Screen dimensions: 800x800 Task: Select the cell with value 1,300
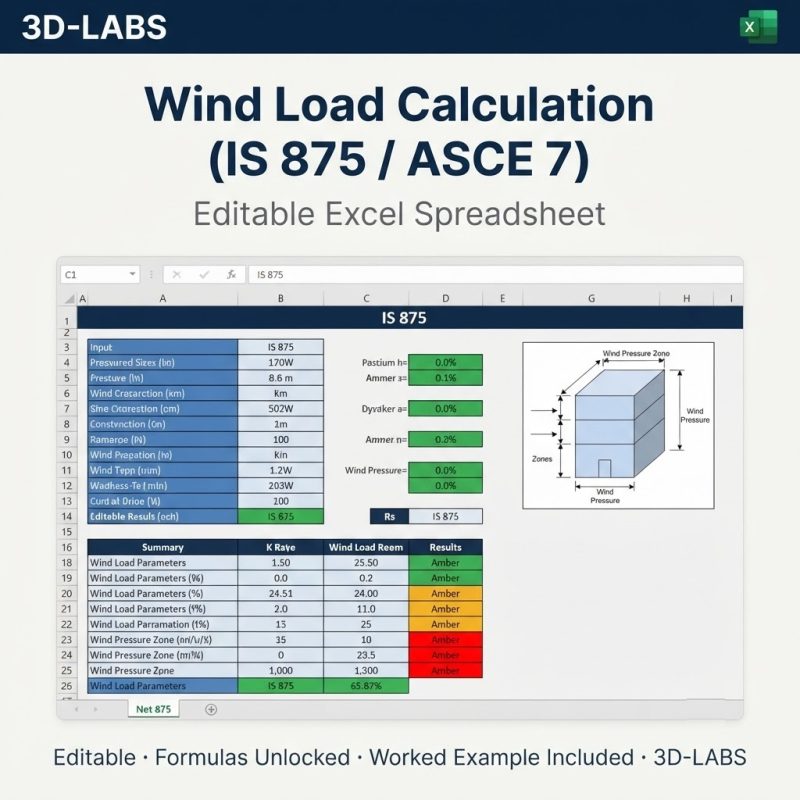pos(366,670)
